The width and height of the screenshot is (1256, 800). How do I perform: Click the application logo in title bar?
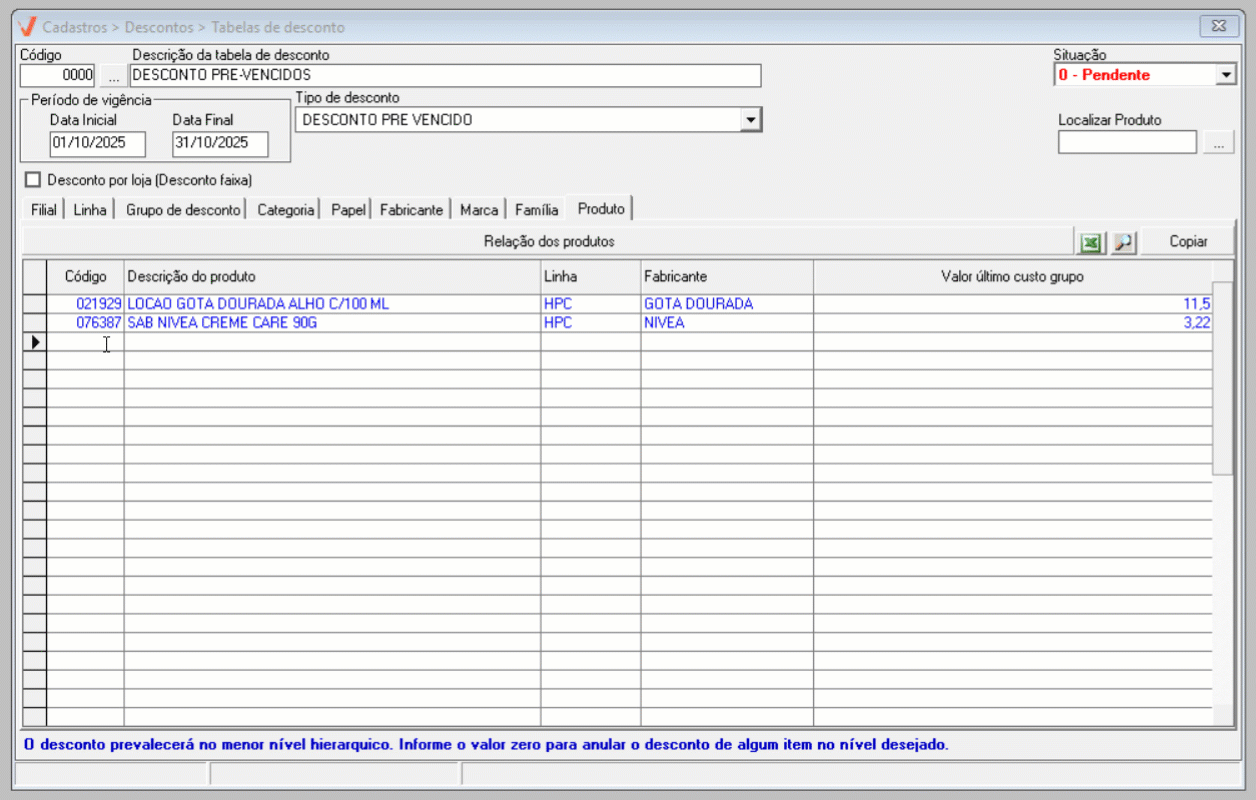click(x=27, y=26)
